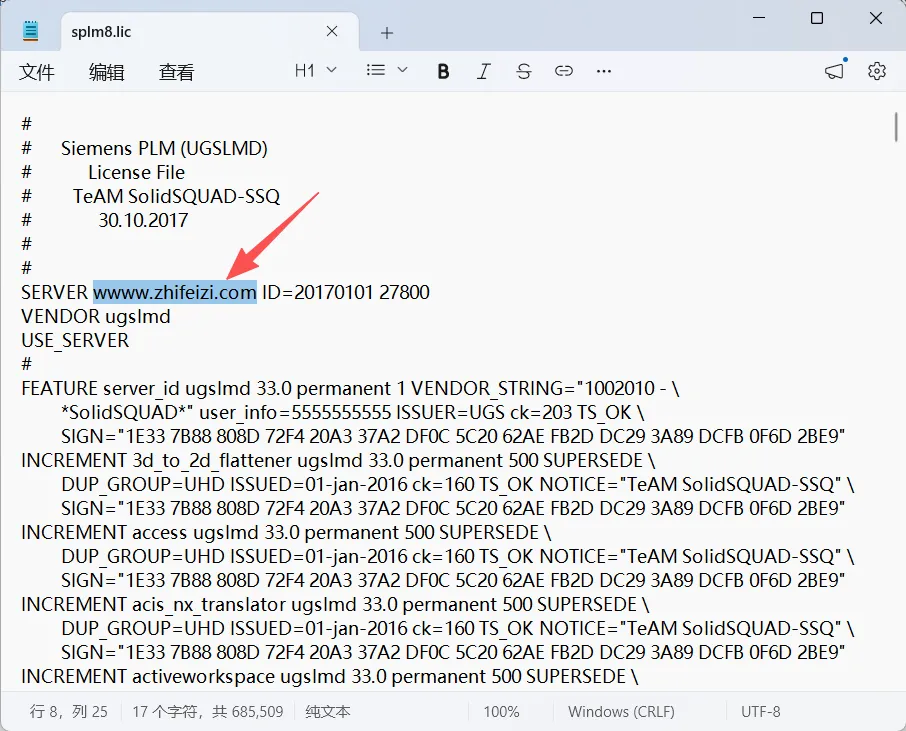This screenshot has width=906, height=731.
Task: Click the Notepad app icon in title bar
Action: click(x=30, y=31)
